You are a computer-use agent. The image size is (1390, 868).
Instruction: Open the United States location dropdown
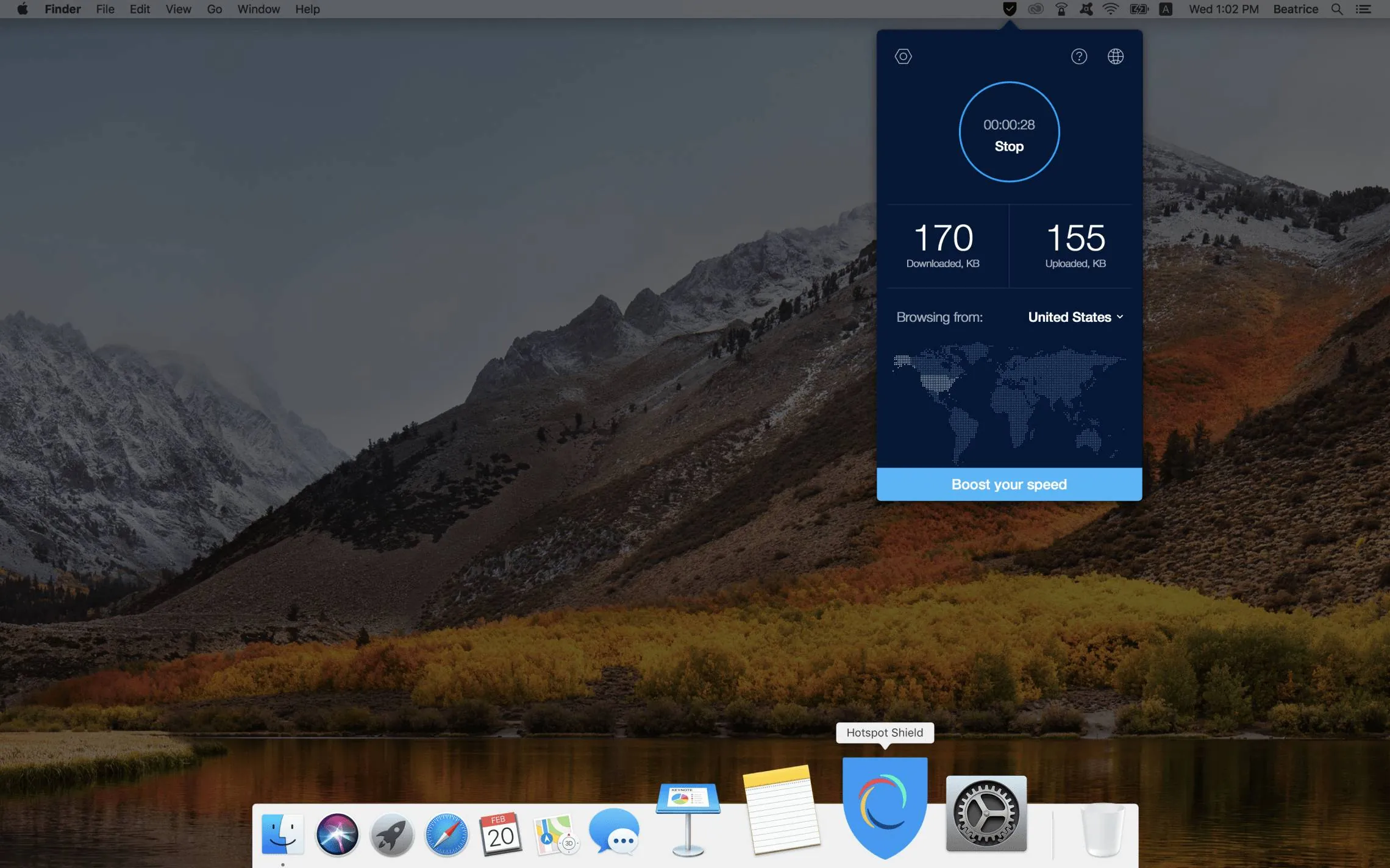[x=1075, y=317]
